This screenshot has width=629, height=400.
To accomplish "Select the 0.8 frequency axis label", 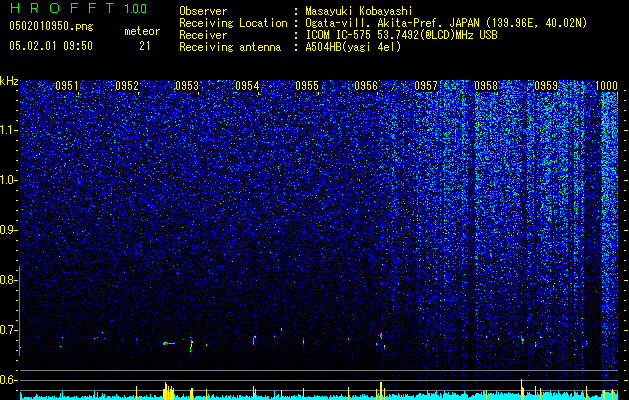I will coord(7,280).
